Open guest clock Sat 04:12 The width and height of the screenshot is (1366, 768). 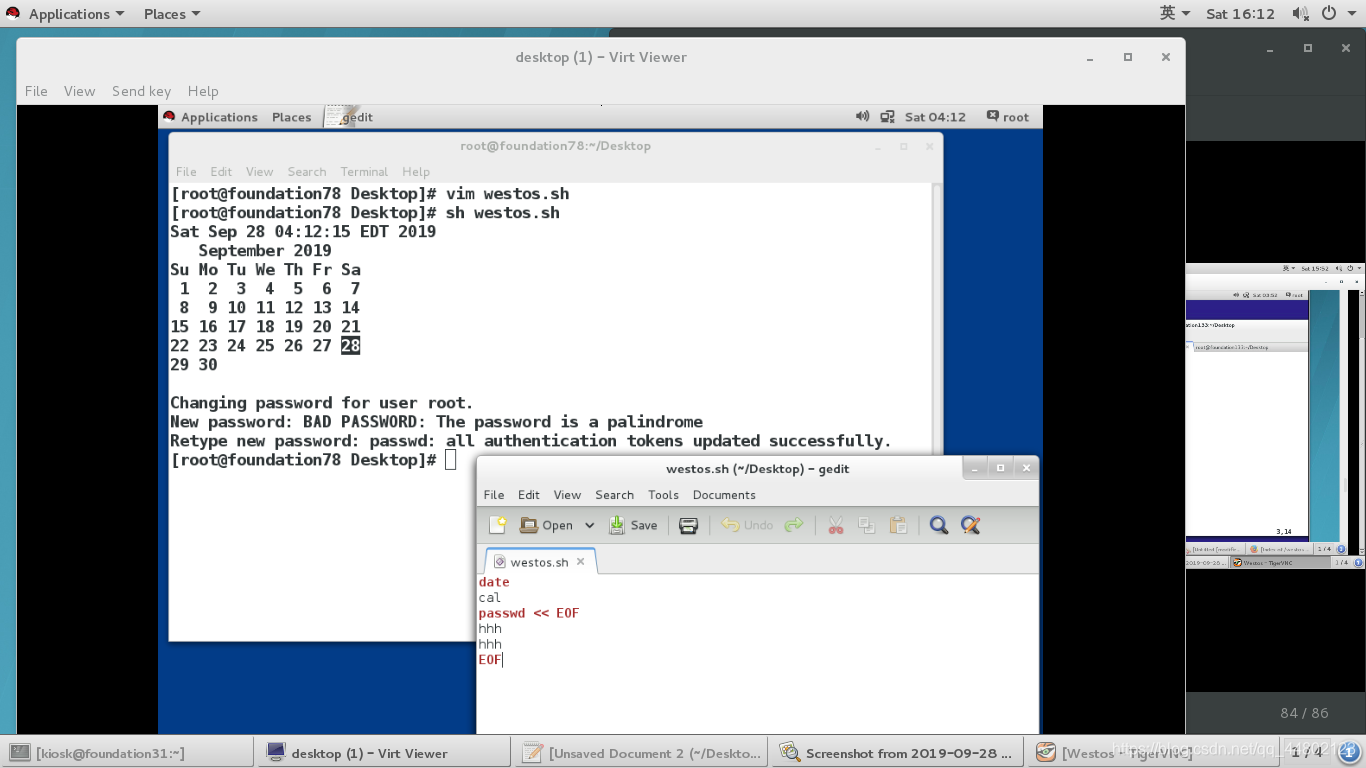935,117
